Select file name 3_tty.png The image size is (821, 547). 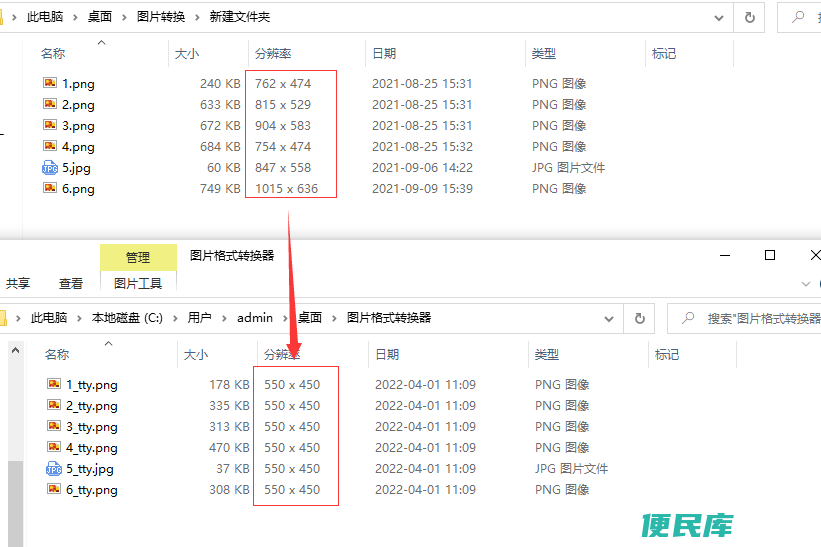92,427
